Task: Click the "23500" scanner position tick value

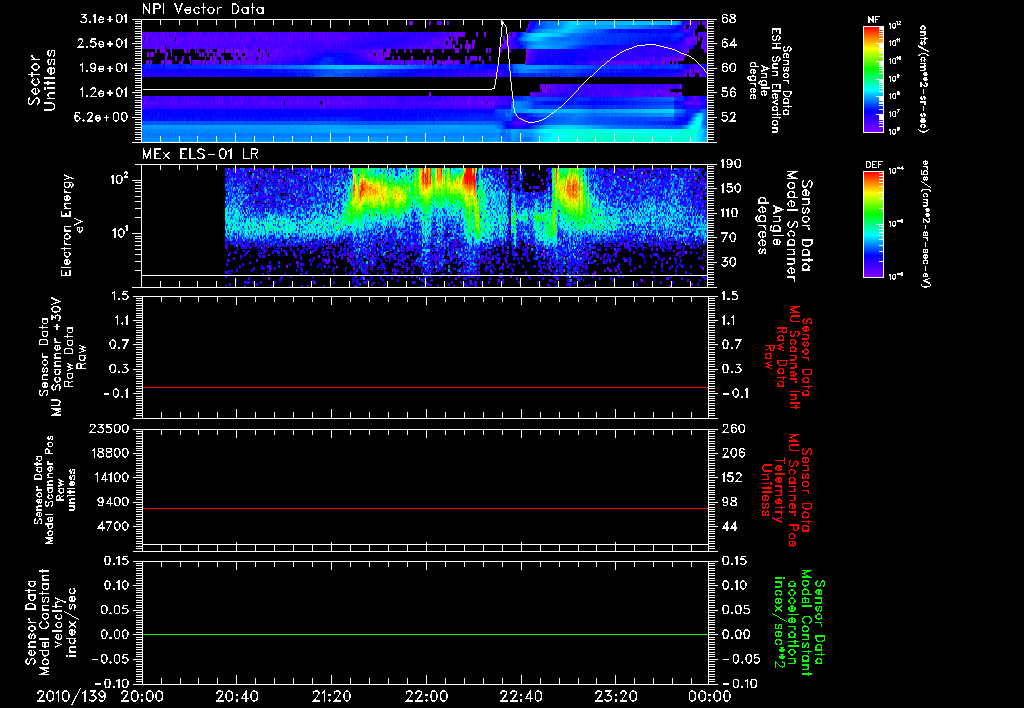Action: (x=109, y=428)
